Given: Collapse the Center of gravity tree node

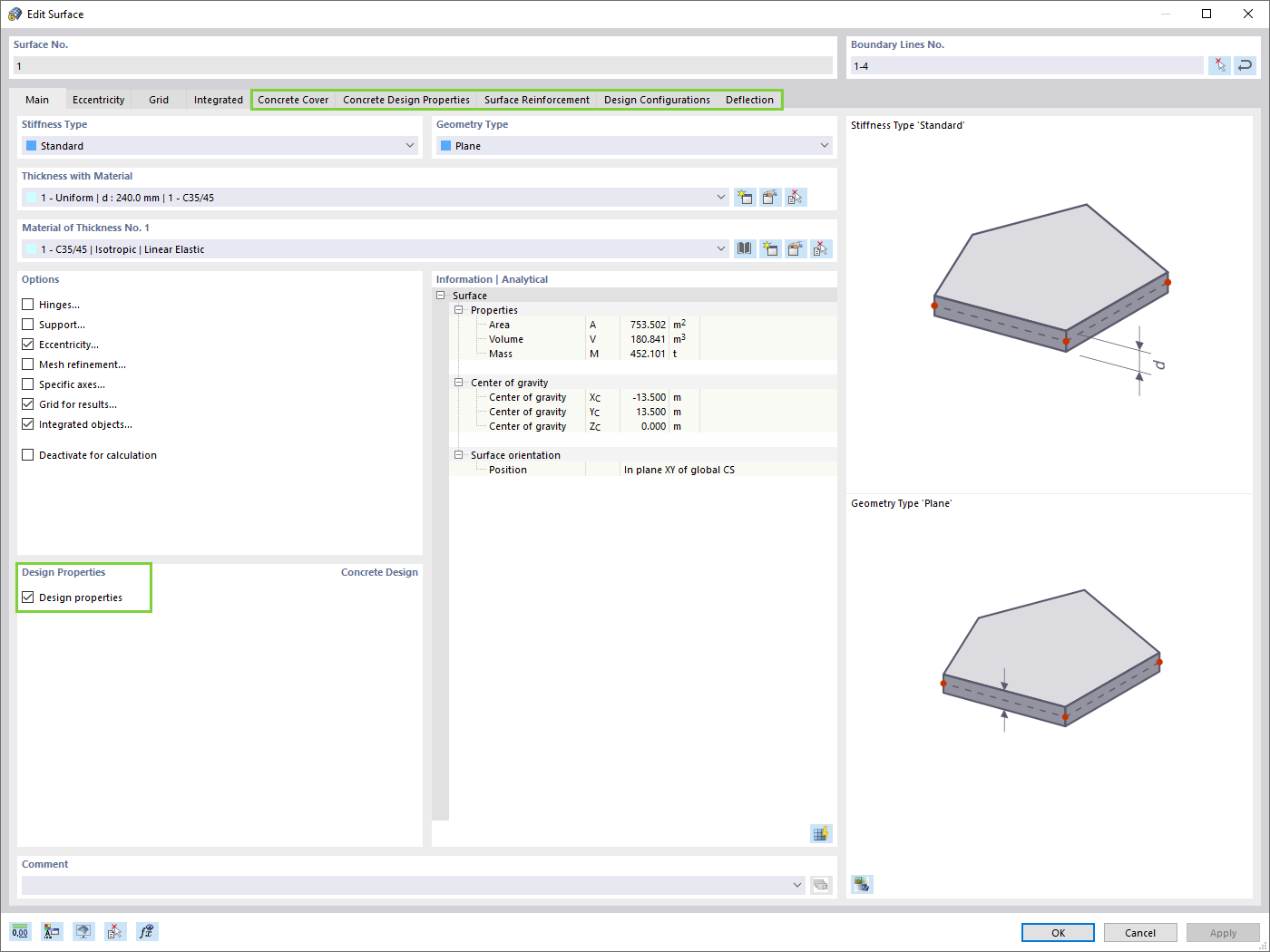Looking at the screenshot, I should (458, 382).
